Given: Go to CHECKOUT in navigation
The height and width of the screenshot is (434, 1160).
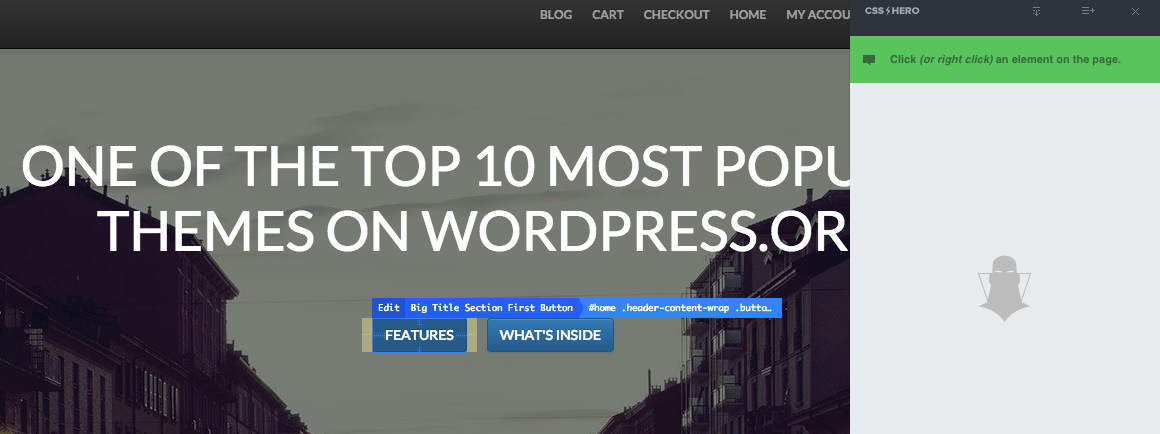Looking at the screenshot, I should 676,15.
